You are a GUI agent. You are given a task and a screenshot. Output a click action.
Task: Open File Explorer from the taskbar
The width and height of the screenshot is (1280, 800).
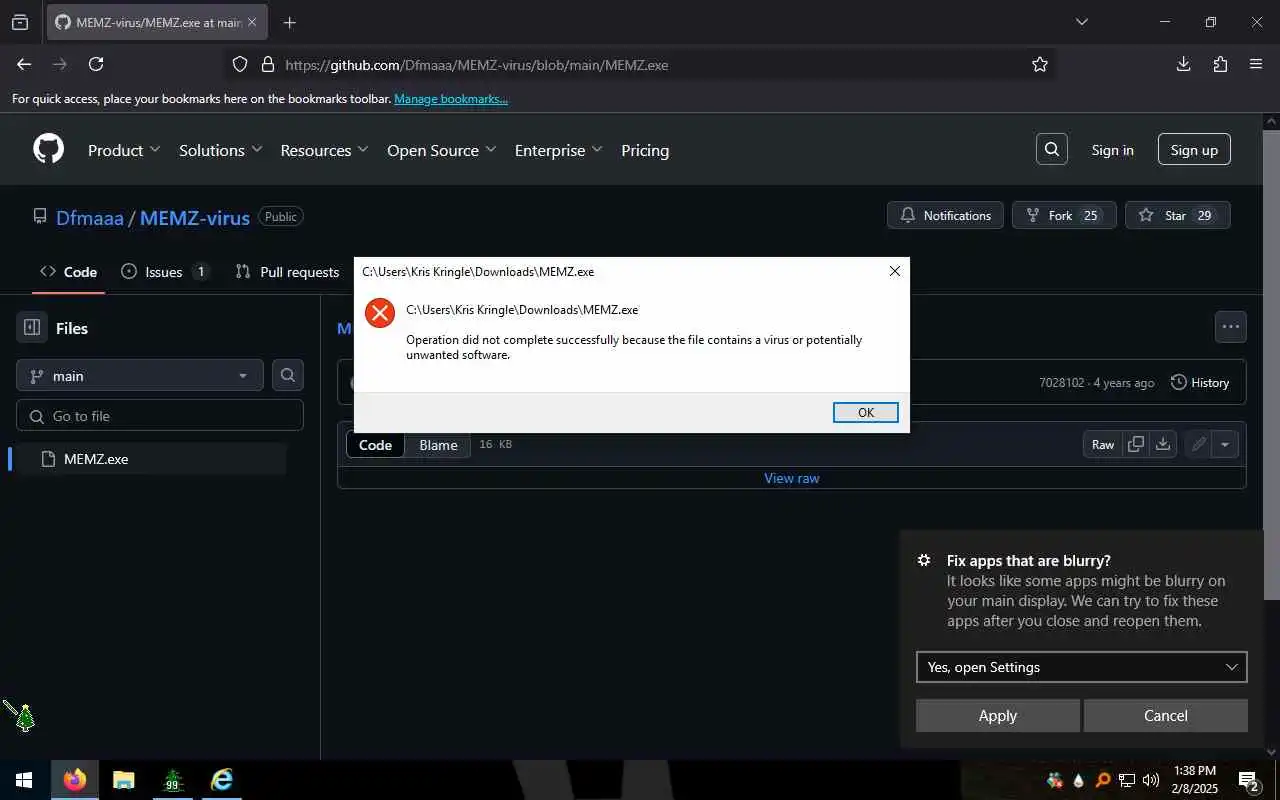(123, 780)
